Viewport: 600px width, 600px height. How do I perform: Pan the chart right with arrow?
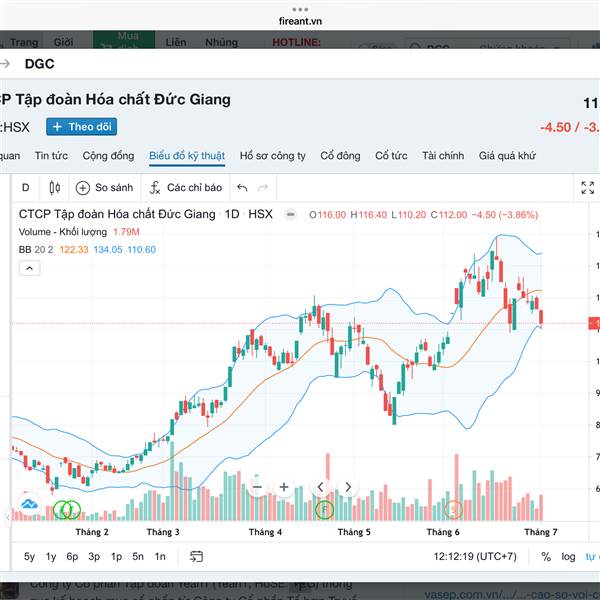click(x=348, y=487)
